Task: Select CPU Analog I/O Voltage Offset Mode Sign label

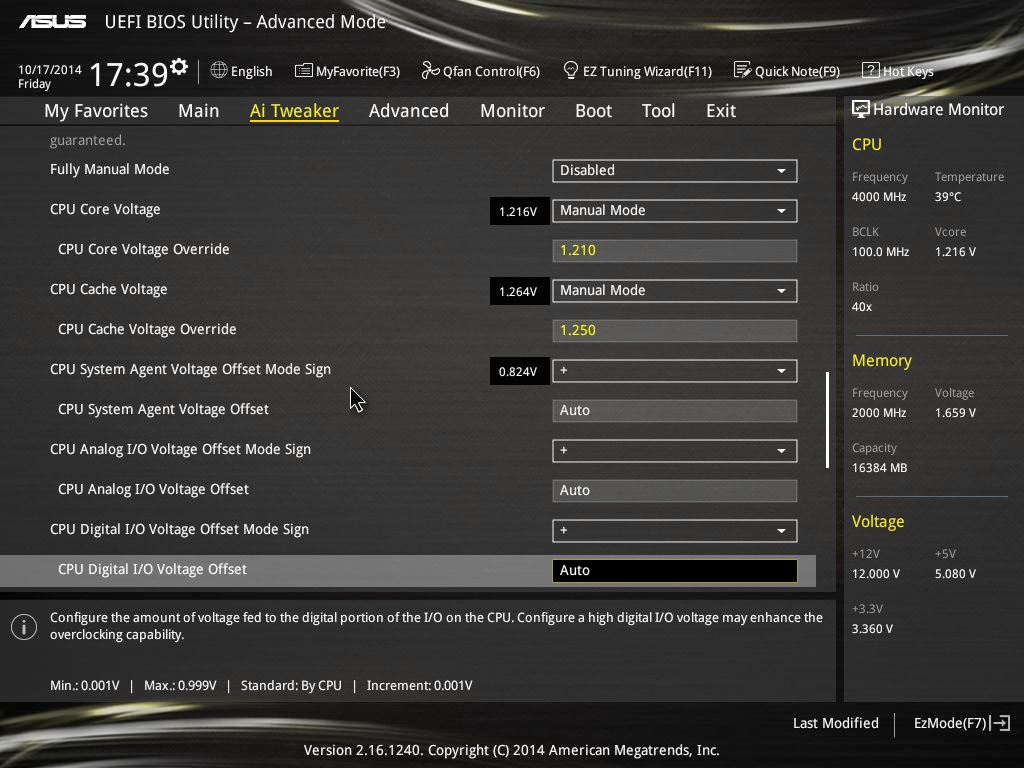Action: 180,449
